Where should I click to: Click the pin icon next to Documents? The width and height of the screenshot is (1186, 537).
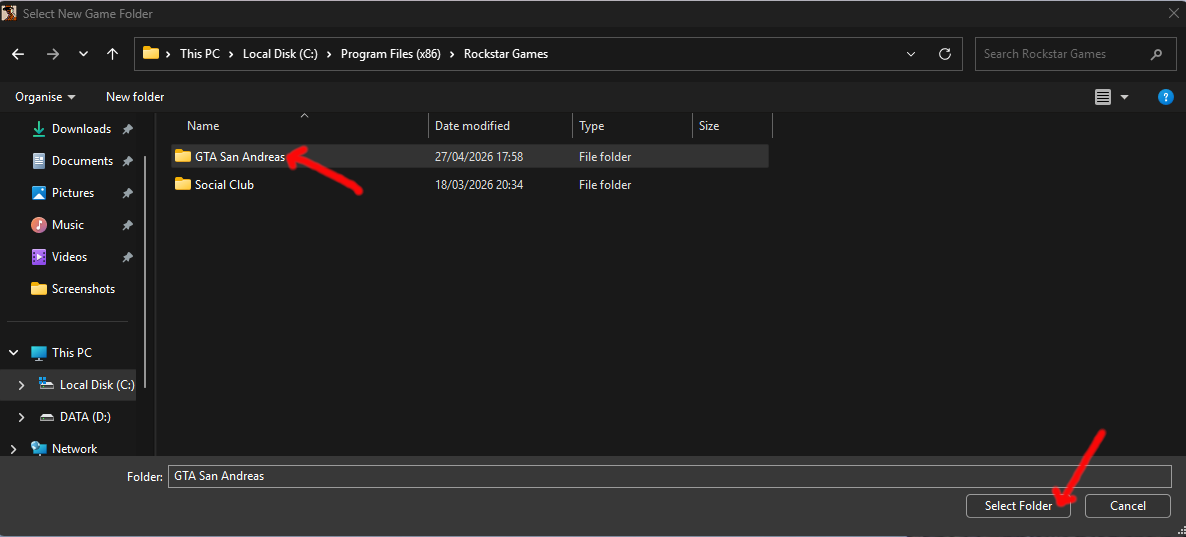coord(128,161)
